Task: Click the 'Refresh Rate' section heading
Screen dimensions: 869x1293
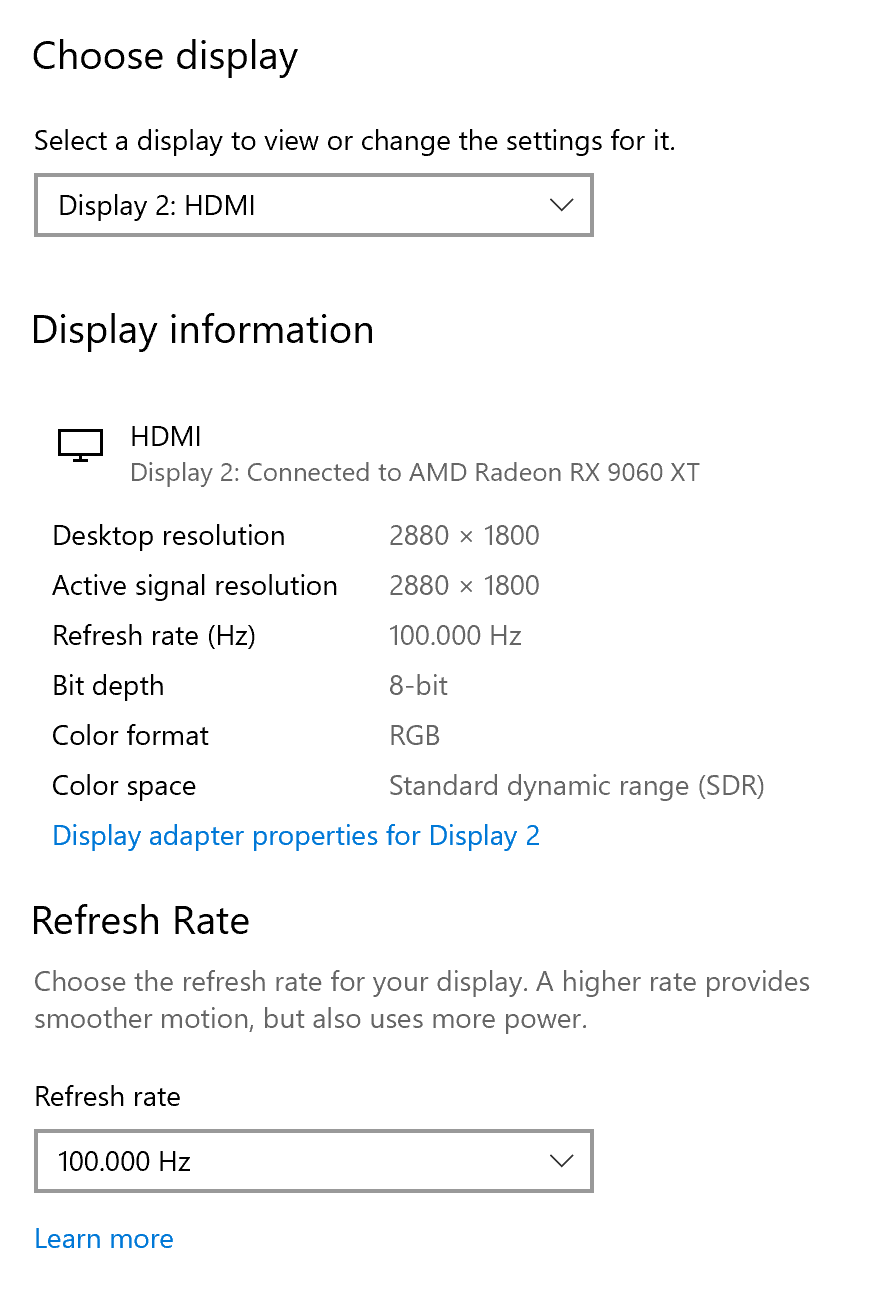Action: pyautogui.click(x=141, y=920)
